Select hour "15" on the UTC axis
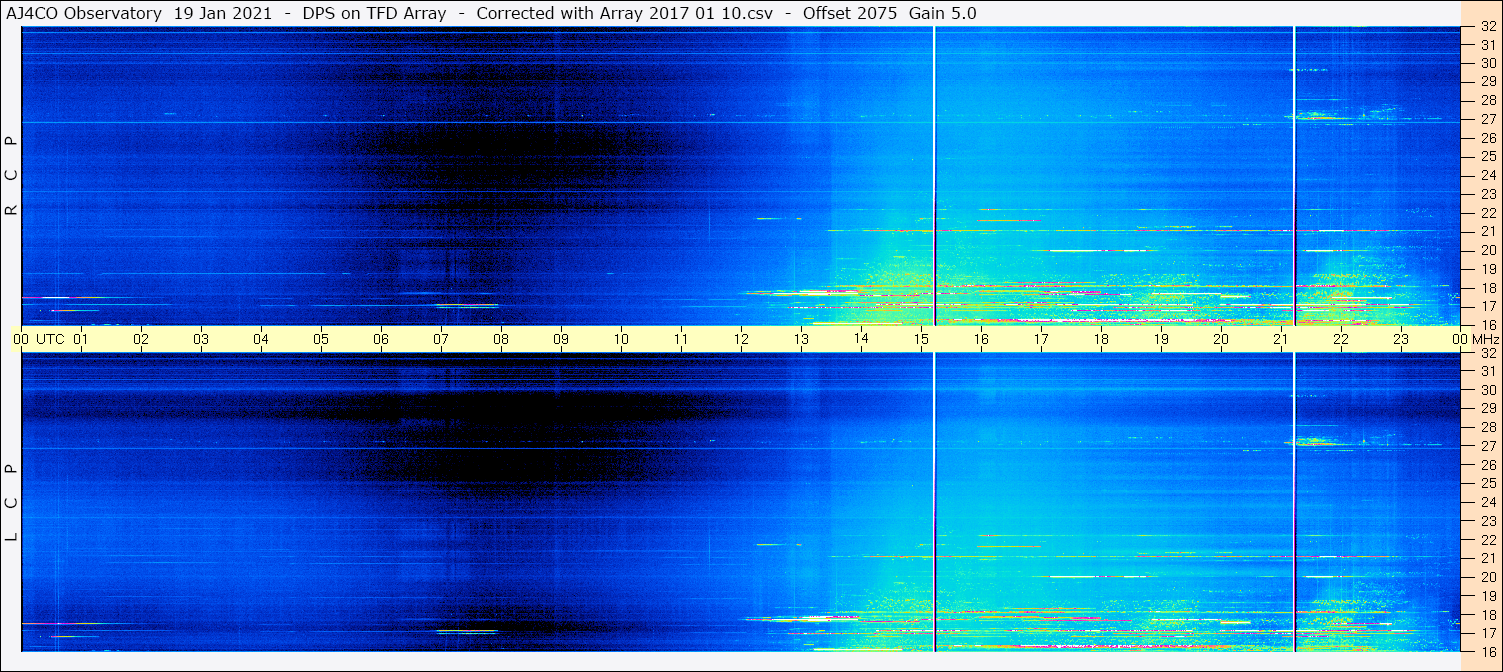 click(x=921, y=339)
